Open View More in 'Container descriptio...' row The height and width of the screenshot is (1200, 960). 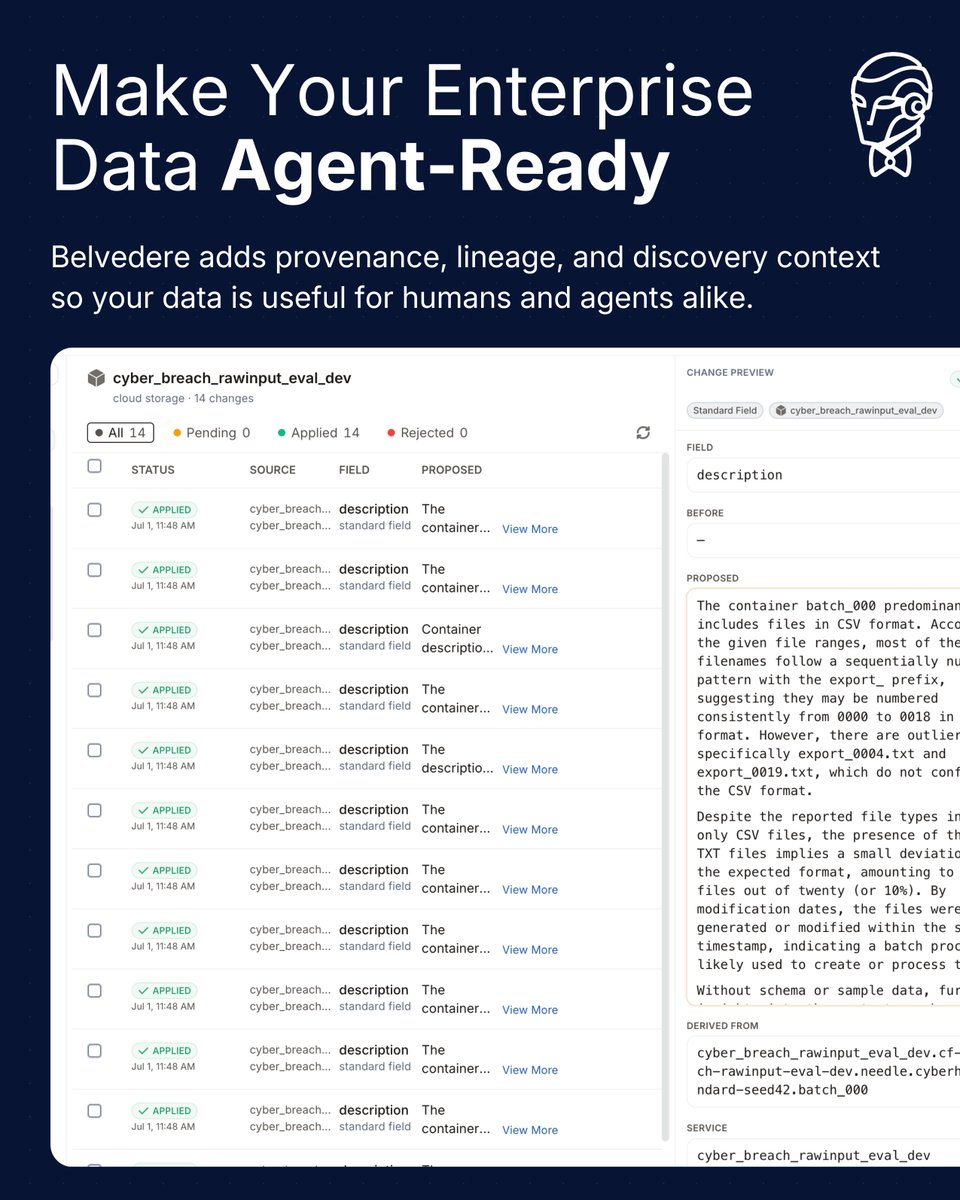point(530,649)
